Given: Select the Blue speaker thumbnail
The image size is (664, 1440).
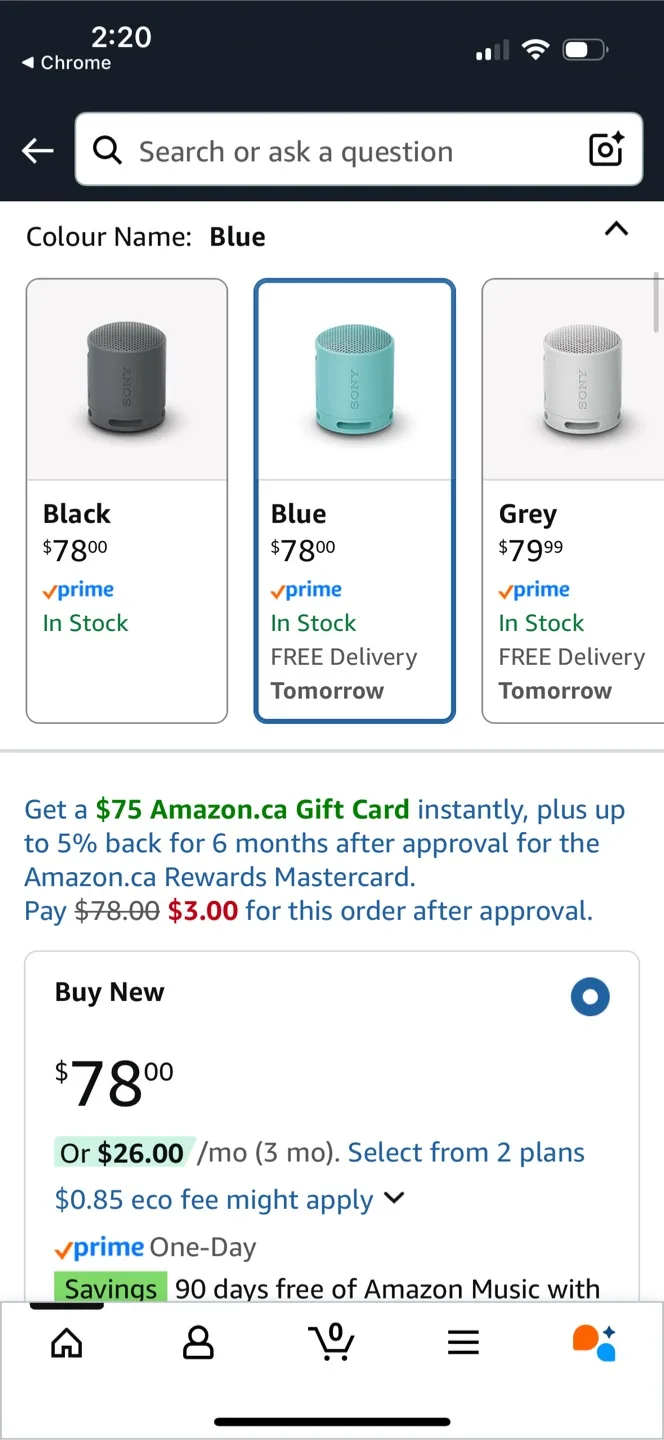Looking at the screenshot, I should tap(355, 380).
